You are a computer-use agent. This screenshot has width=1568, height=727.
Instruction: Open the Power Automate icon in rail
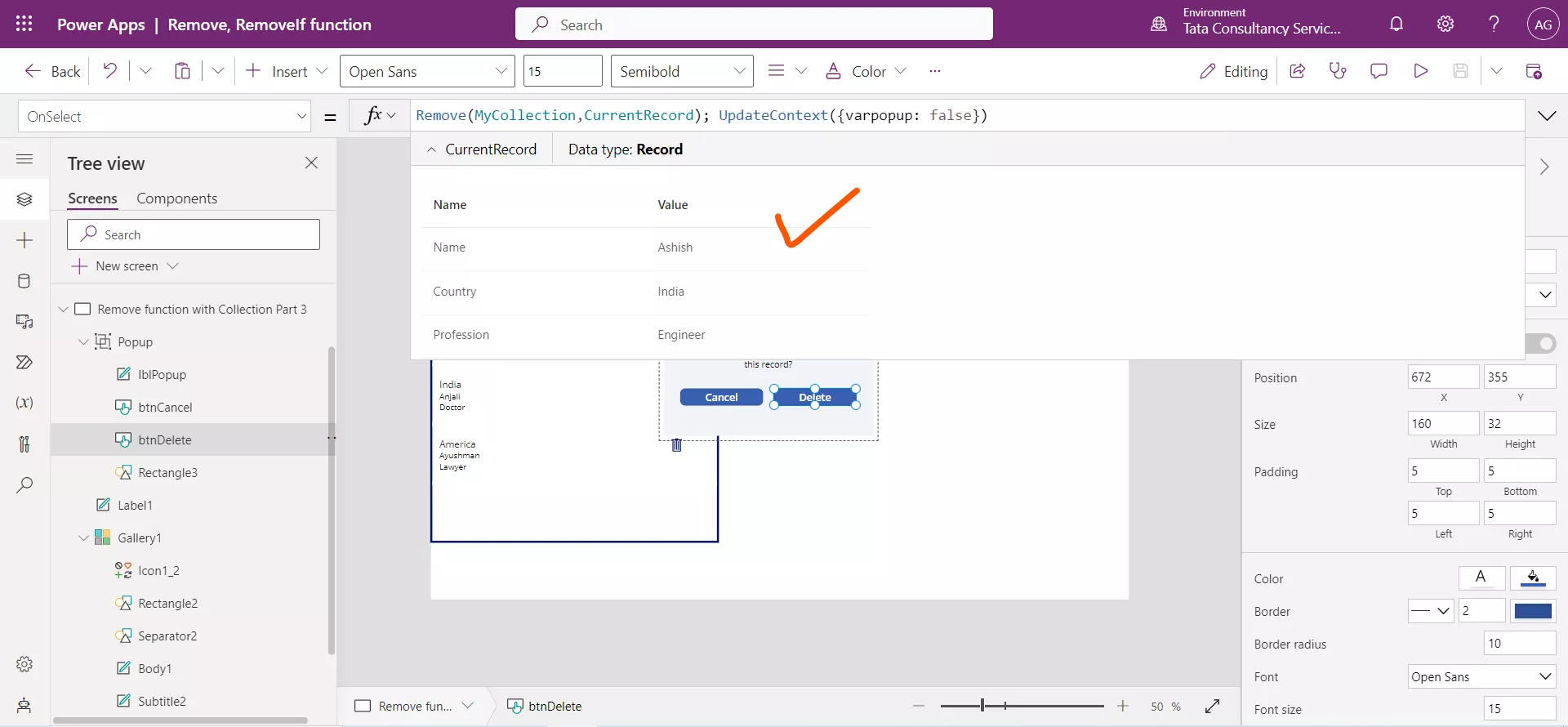(x=24, y=362)
